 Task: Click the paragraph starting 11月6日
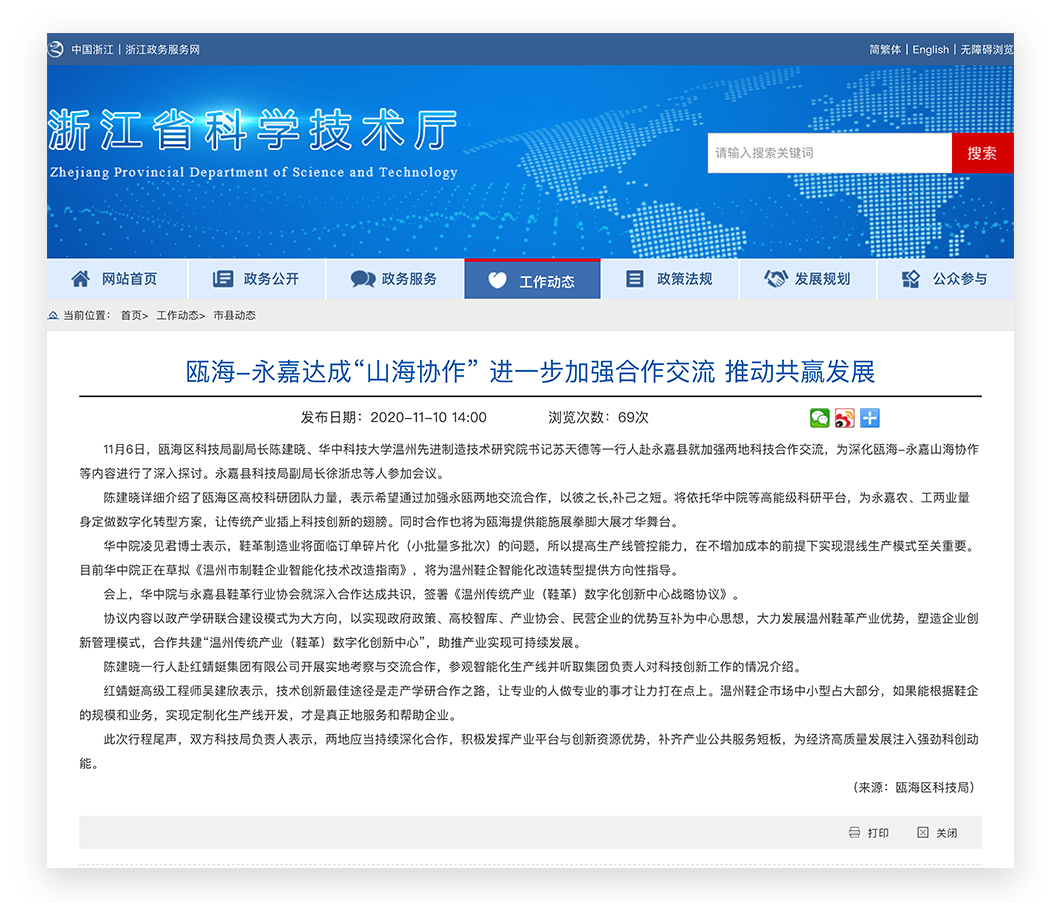(529, 461)
